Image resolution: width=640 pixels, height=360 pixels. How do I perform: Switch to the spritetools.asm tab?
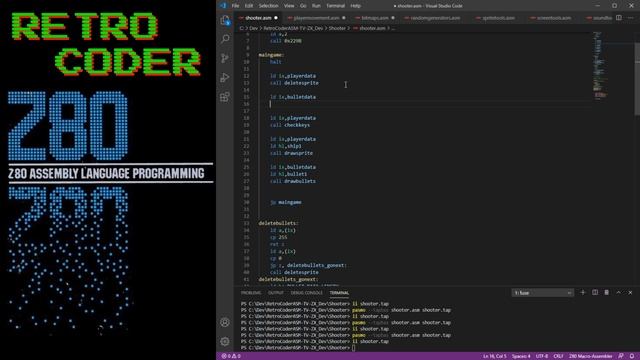[x=498, y=18]
